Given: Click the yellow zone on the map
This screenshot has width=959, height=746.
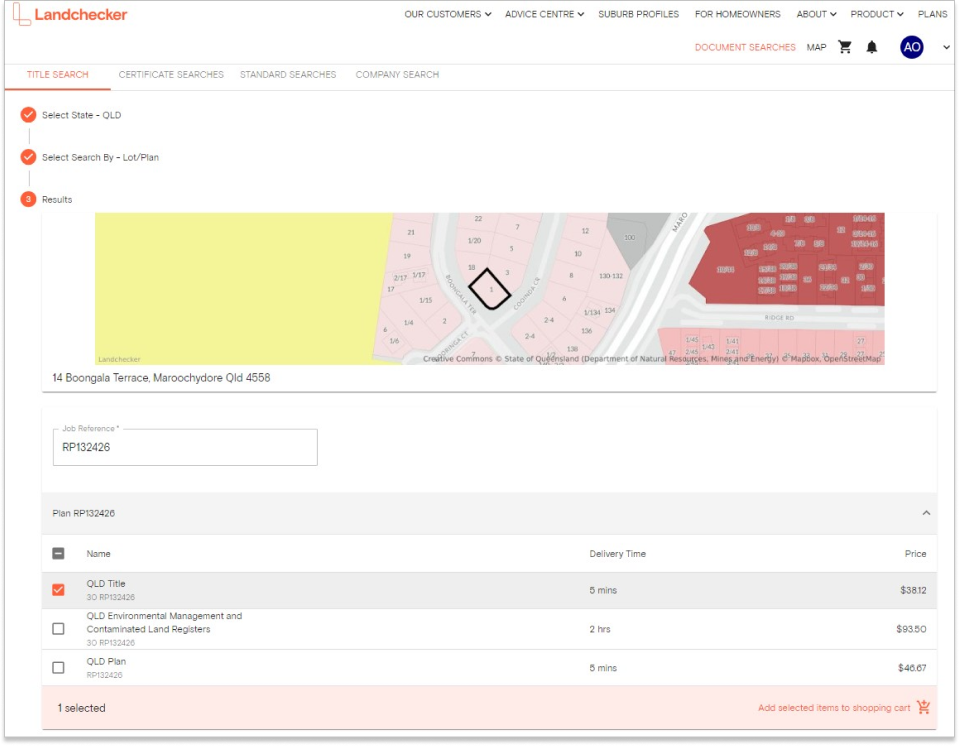Looking at the screenshot, I should click(242, 287).
